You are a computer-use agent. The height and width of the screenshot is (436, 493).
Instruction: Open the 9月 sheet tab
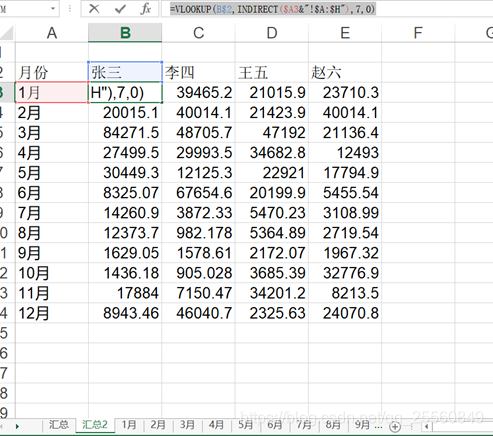[362, 425]
